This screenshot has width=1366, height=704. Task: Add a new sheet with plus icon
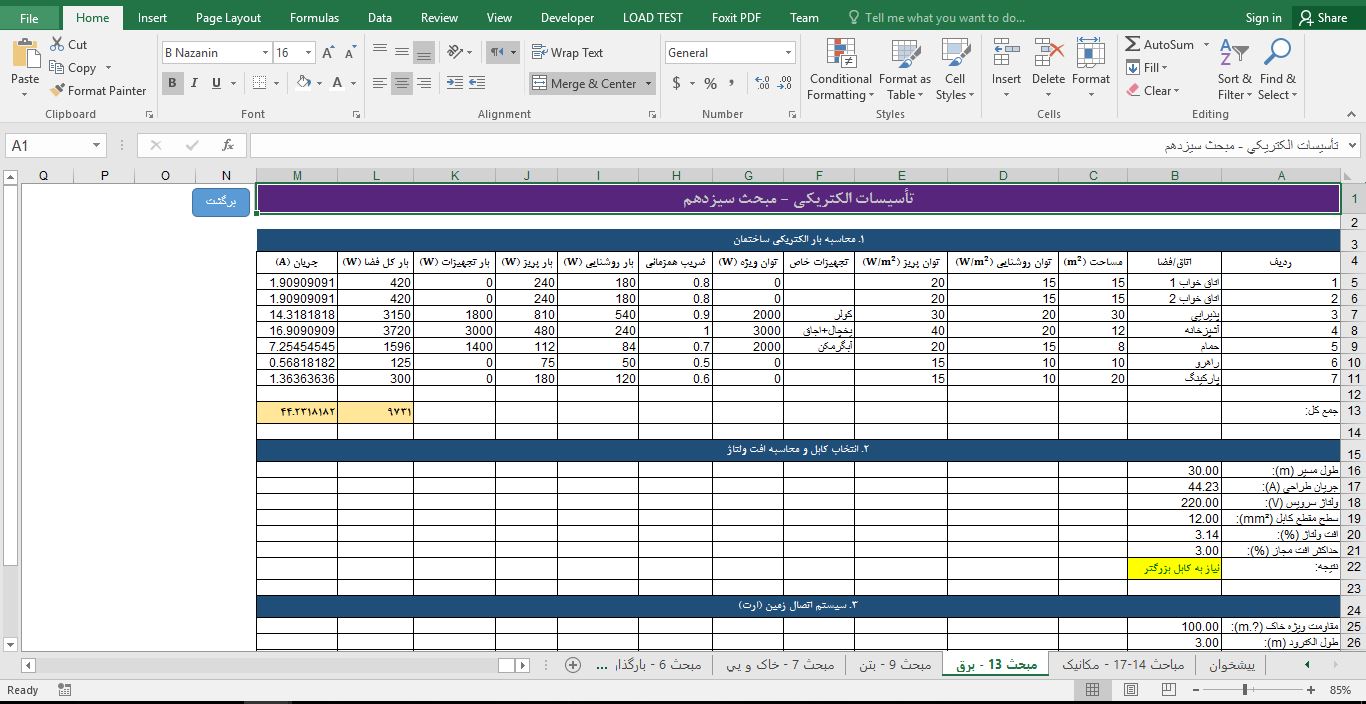pyautogui.click(x=573, y=665)
